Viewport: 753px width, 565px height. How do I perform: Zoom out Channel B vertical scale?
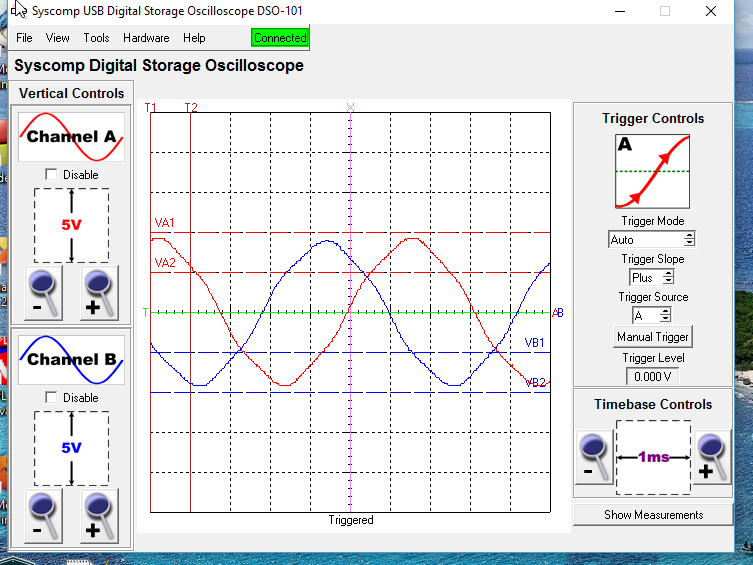tap(44, 516)
